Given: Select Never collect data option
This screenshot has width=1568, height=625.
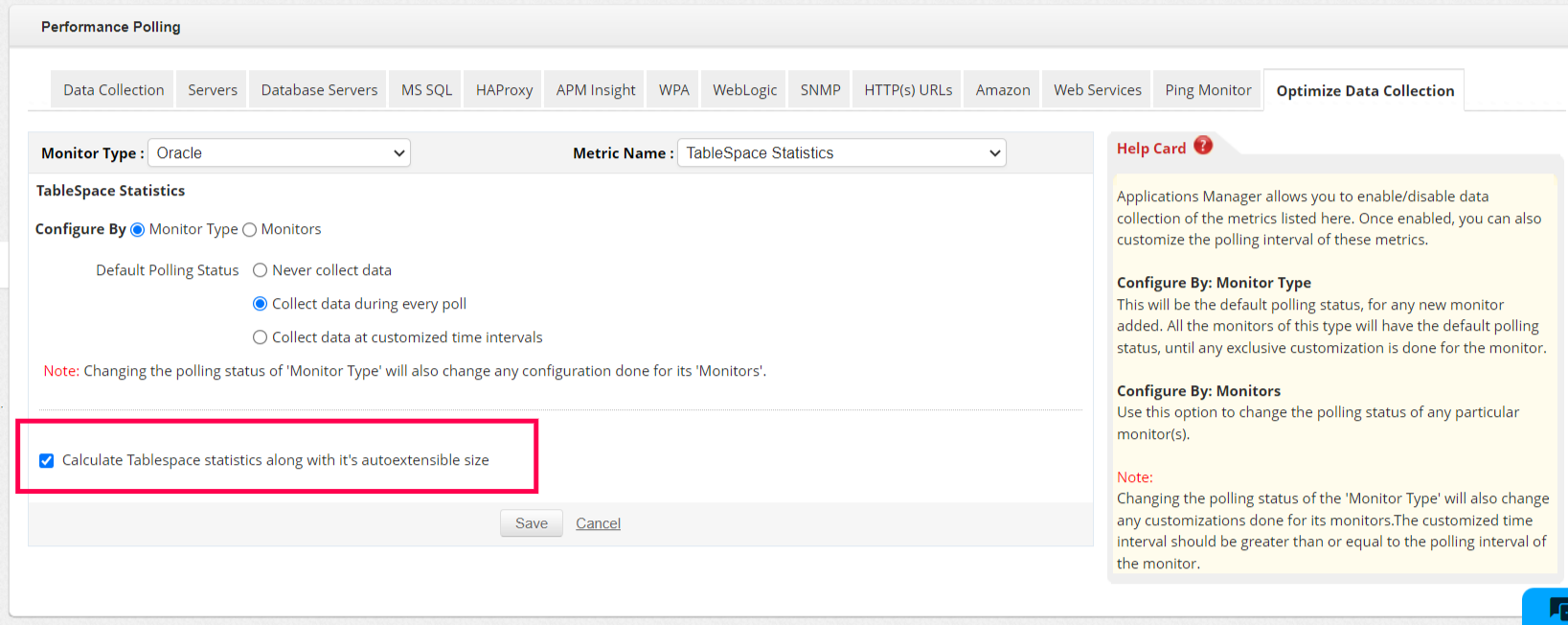Looking at the screenshot, I should click(260, 270).
